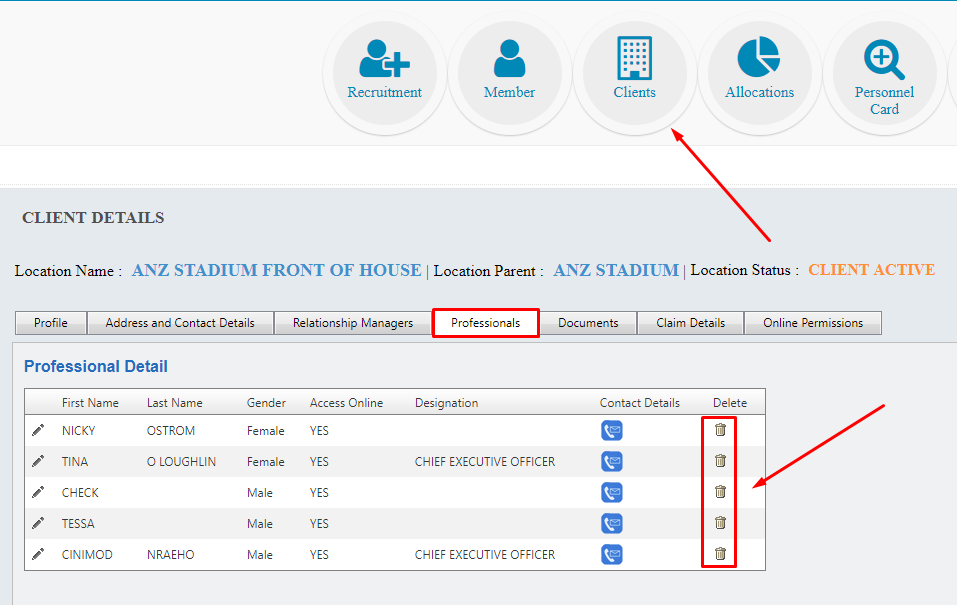View contact details for TINA O LOUGHLIN
The width and height of the screenshot is (957, 605).
tap(612, 462)
